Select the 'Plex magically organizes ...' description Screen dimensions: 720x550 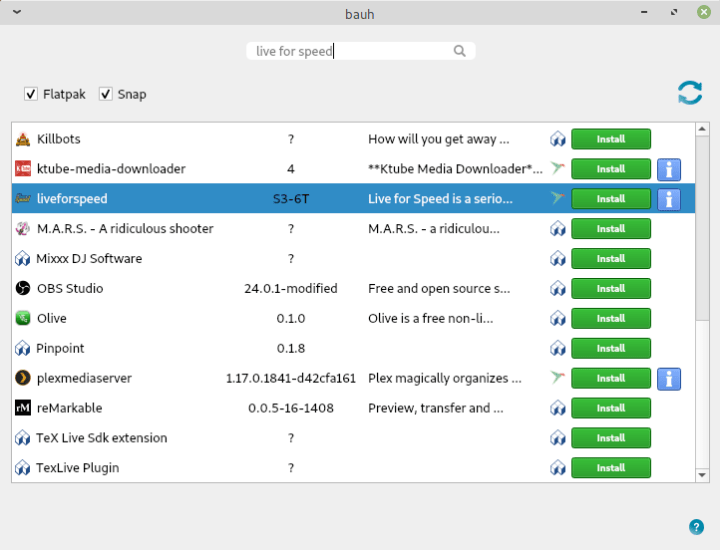[444, 378]
